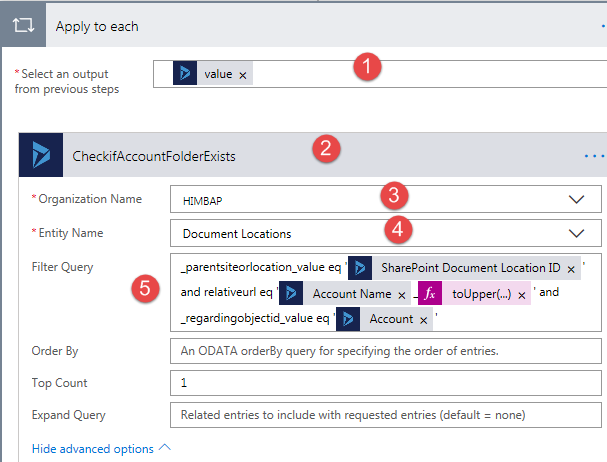Collapse advanced options using chevron

click(165, 447)
